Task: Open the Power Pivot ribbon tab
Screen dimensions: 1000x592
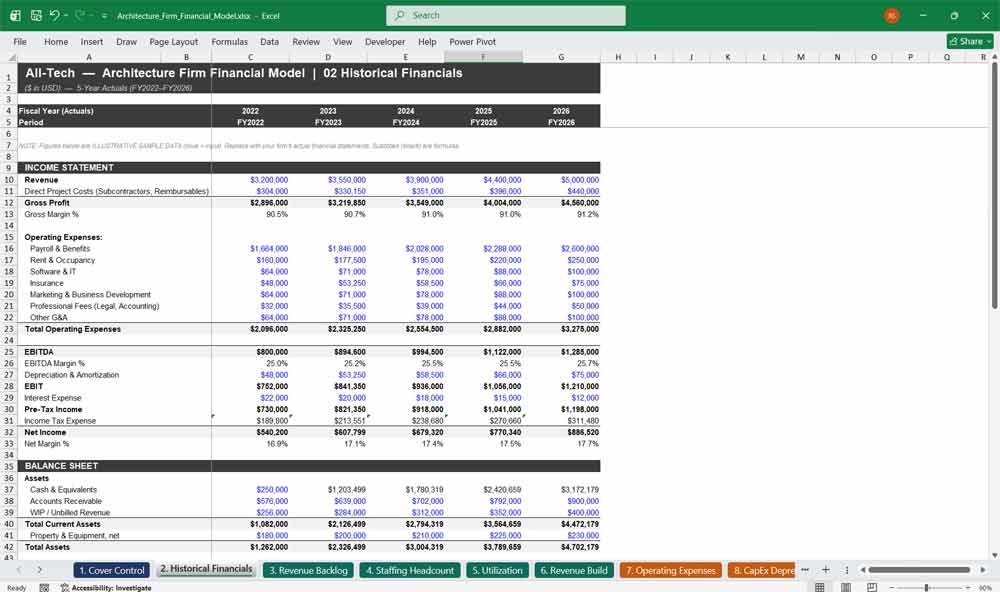Action: click(473, 41)
